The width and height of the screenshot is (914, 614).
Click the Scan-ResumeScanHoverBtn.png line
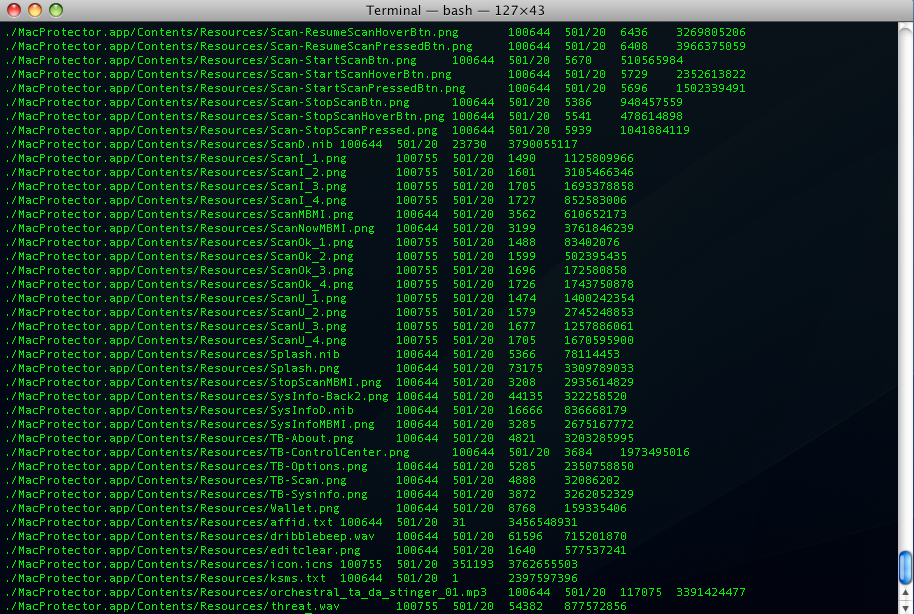pyautogui.click(x=239, y=32)
